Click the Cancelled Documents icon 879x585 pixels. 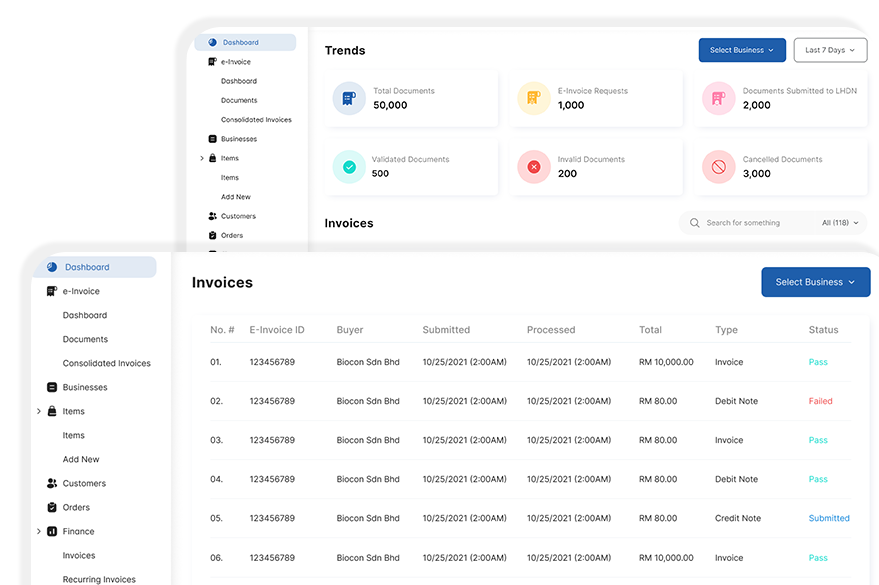tap(718, 167)
